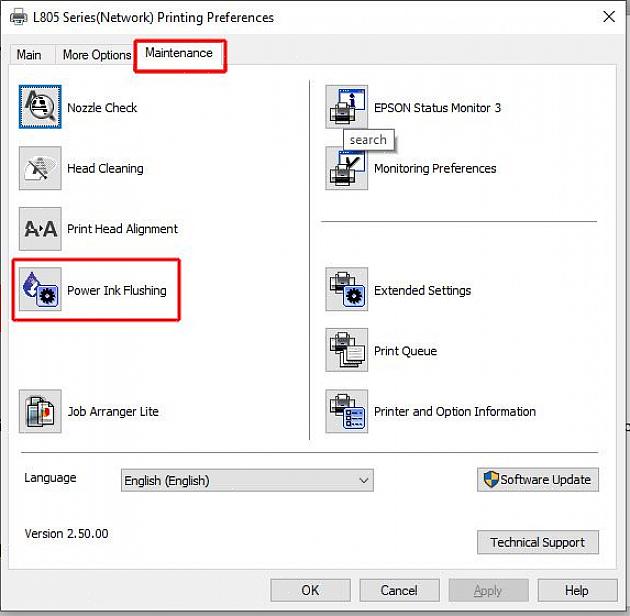
Task: Click the Print Head Alignment label
Action: 122,229
